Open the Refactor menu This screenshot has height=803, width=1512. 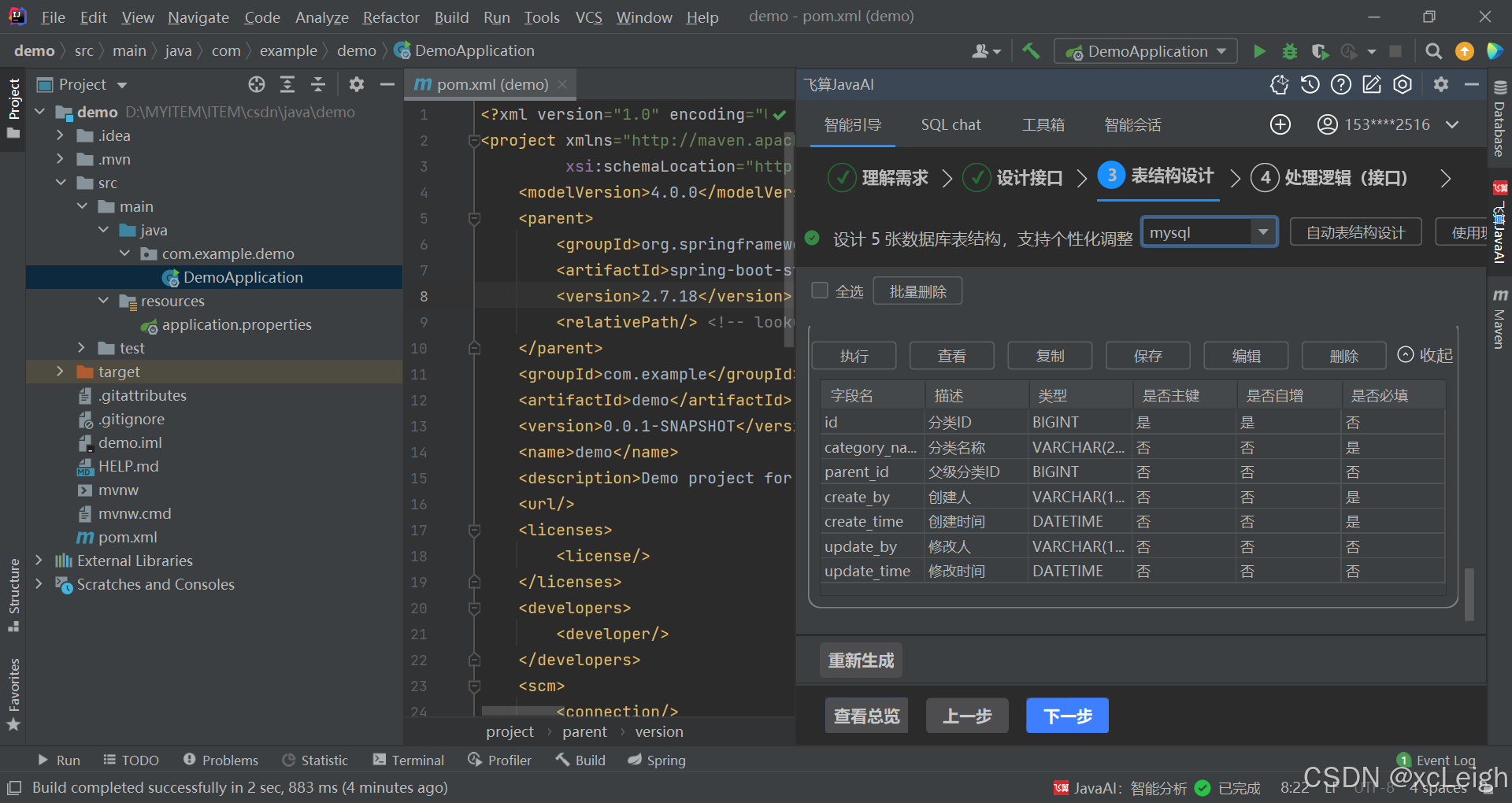coord(391,17)
